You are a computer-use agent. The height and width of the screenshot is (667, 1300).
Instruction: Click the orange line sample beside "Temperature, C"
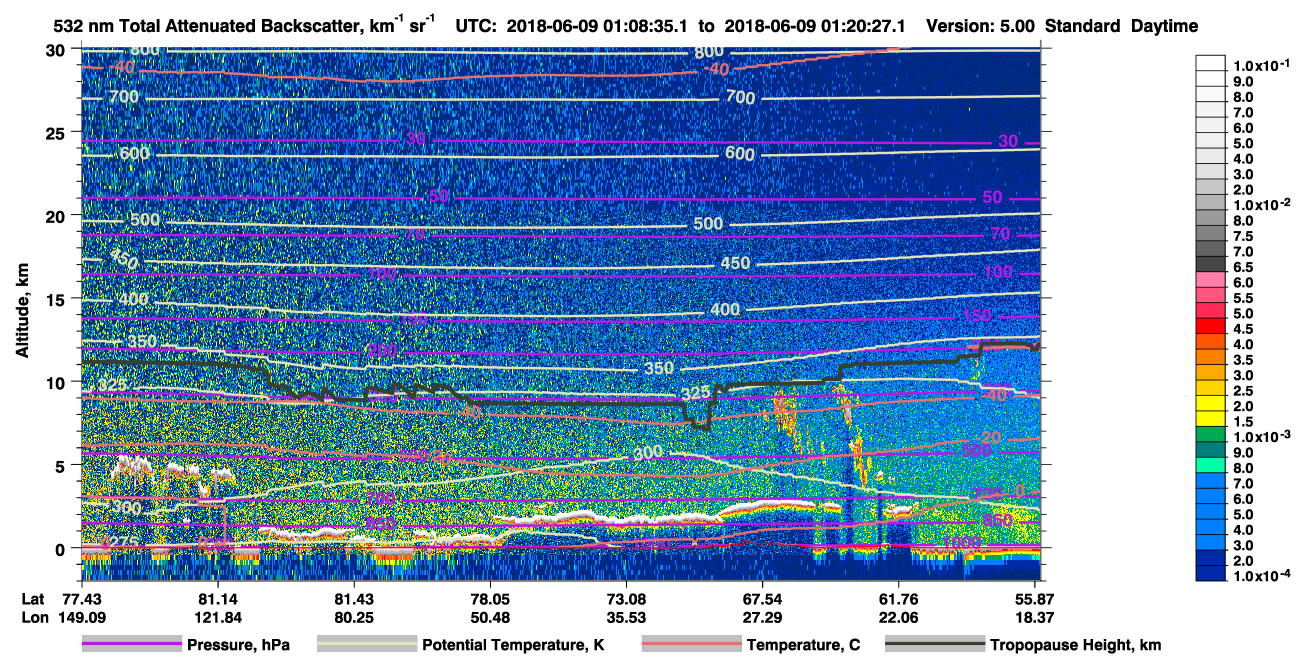click(690, 645)
